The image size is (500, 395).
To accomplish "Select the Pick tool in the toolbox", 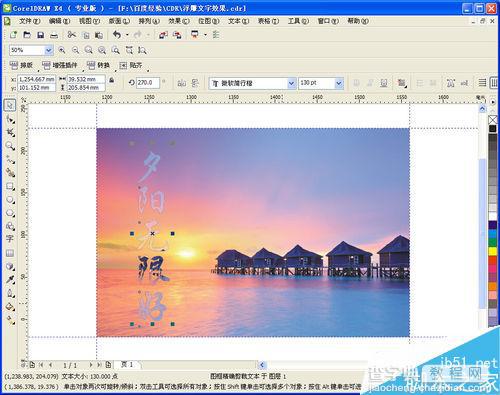I will pyautogui.click(x=10, y=105).
